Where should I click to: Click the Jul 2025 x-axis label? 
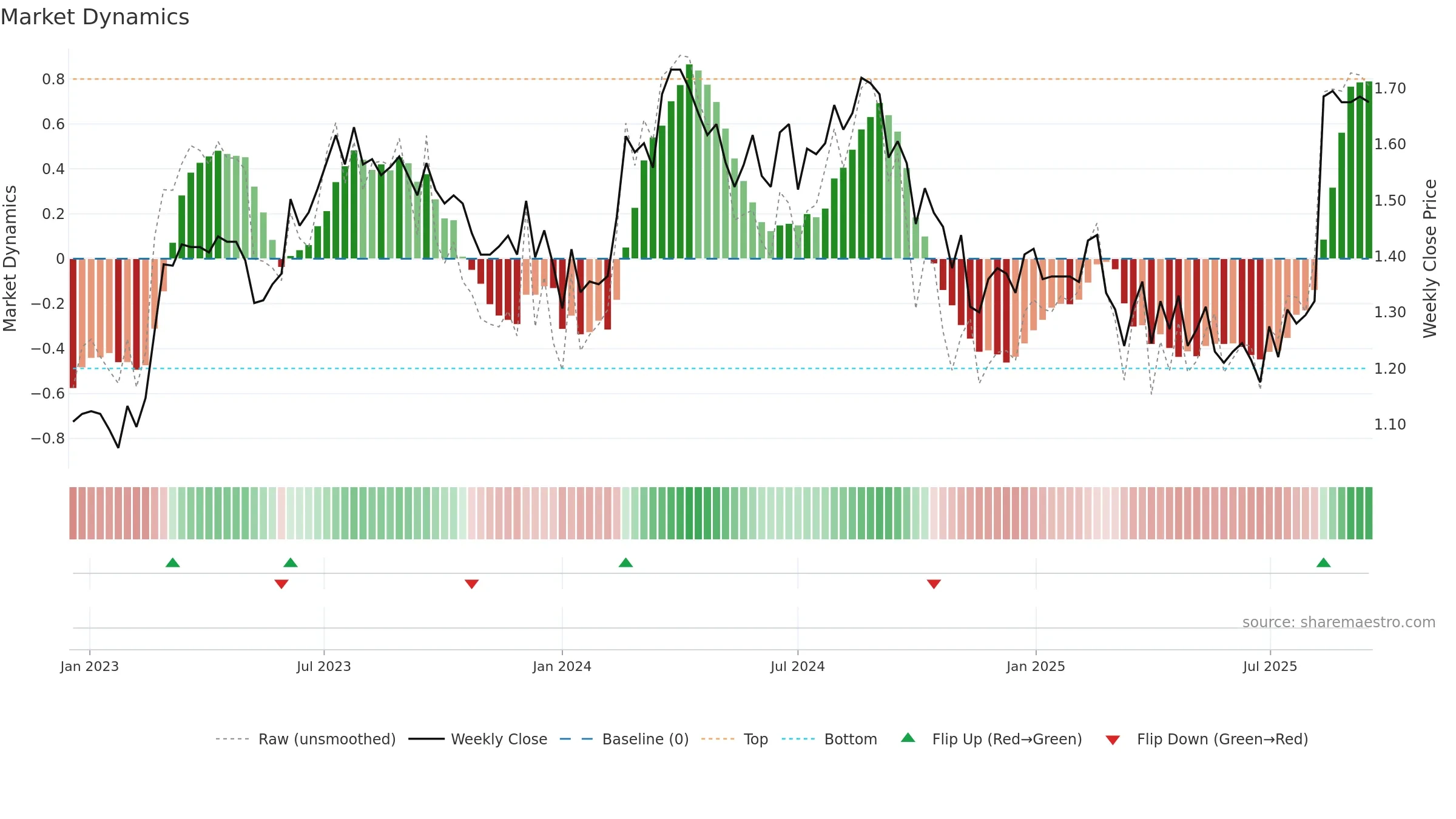[x=1270, y=666]
